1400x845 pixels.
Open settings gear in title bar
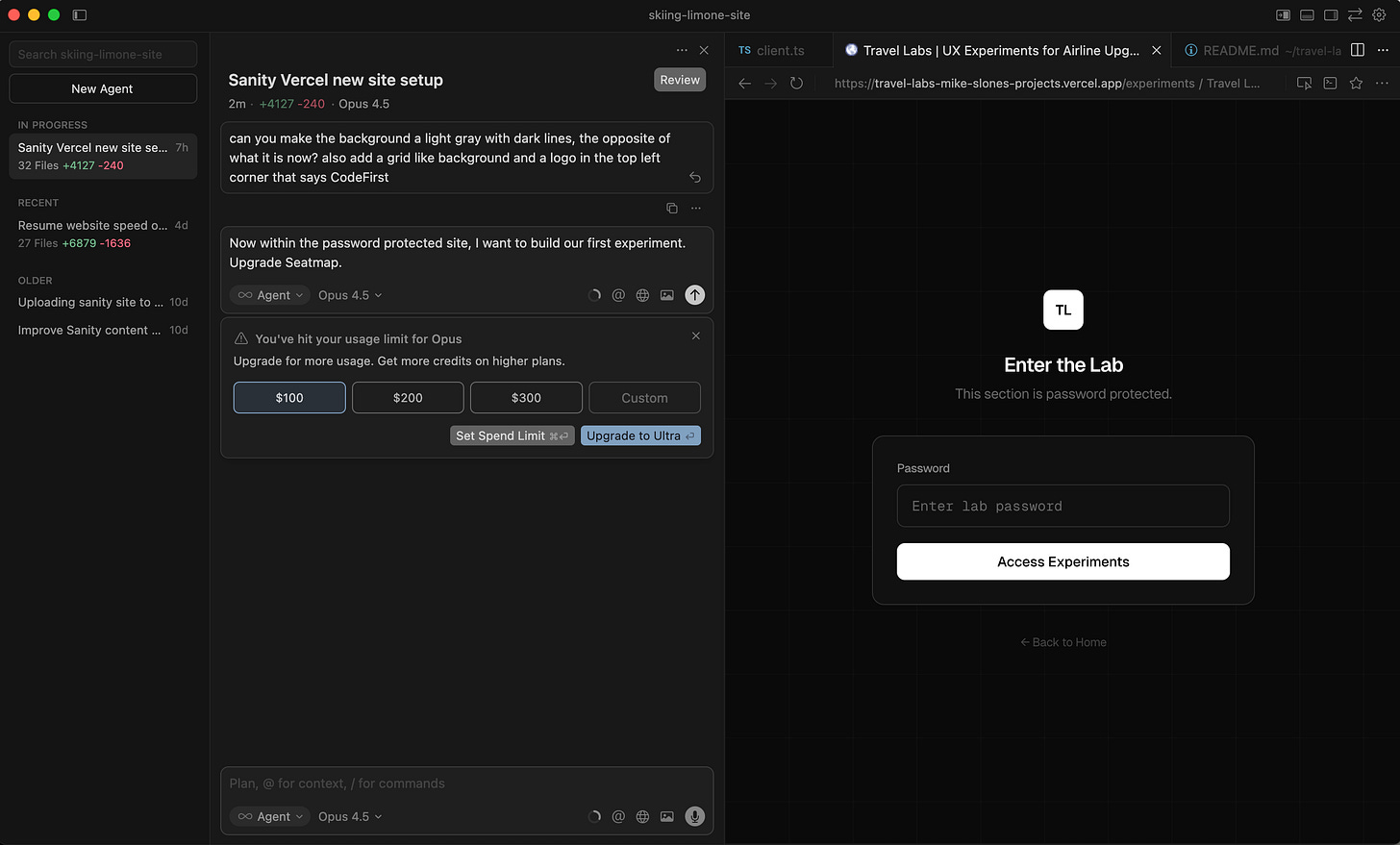pos(1379,15)
